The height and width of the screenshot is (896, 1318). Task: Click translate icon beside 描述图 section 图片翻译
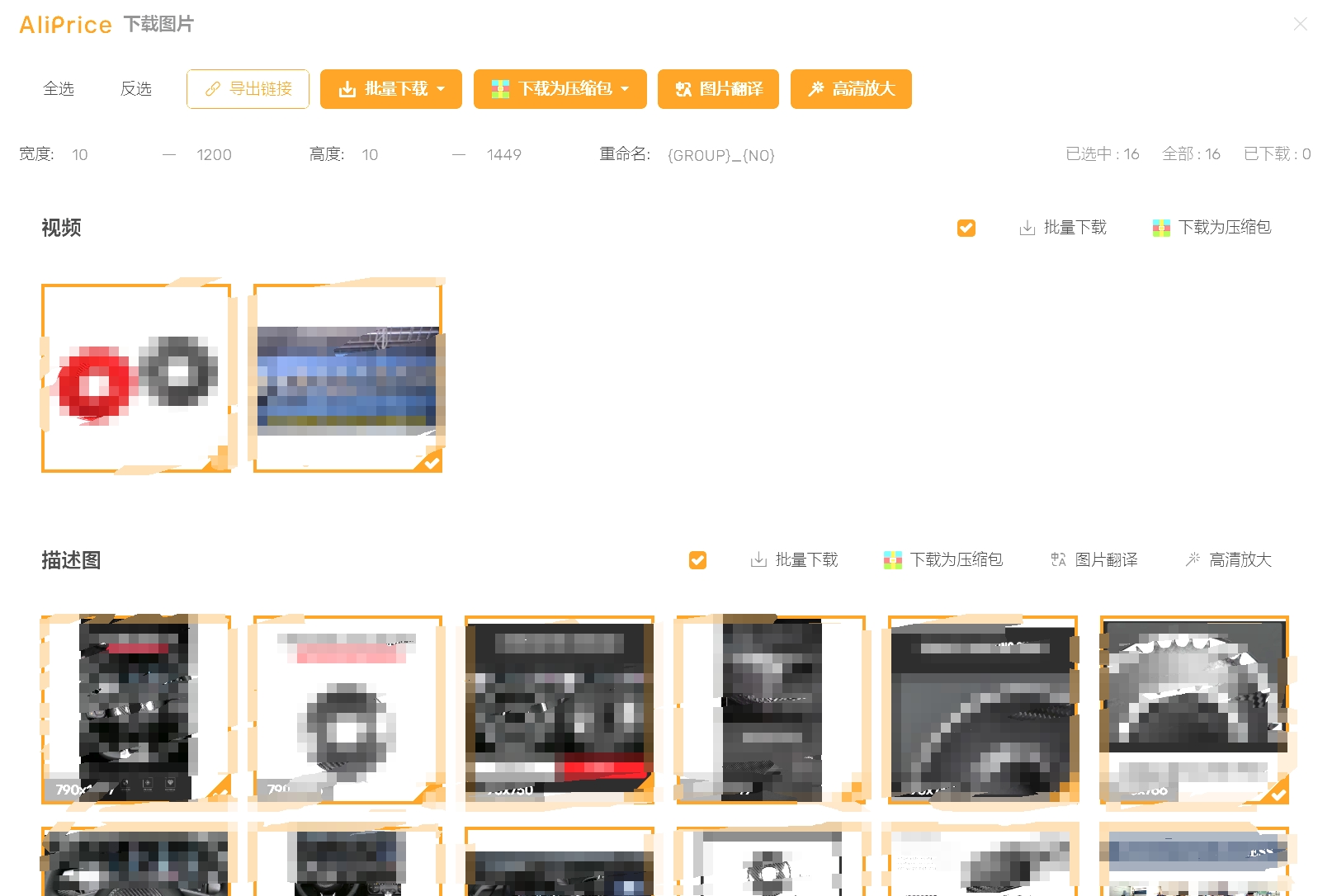pyautogui.click(x=1059, y=560)
